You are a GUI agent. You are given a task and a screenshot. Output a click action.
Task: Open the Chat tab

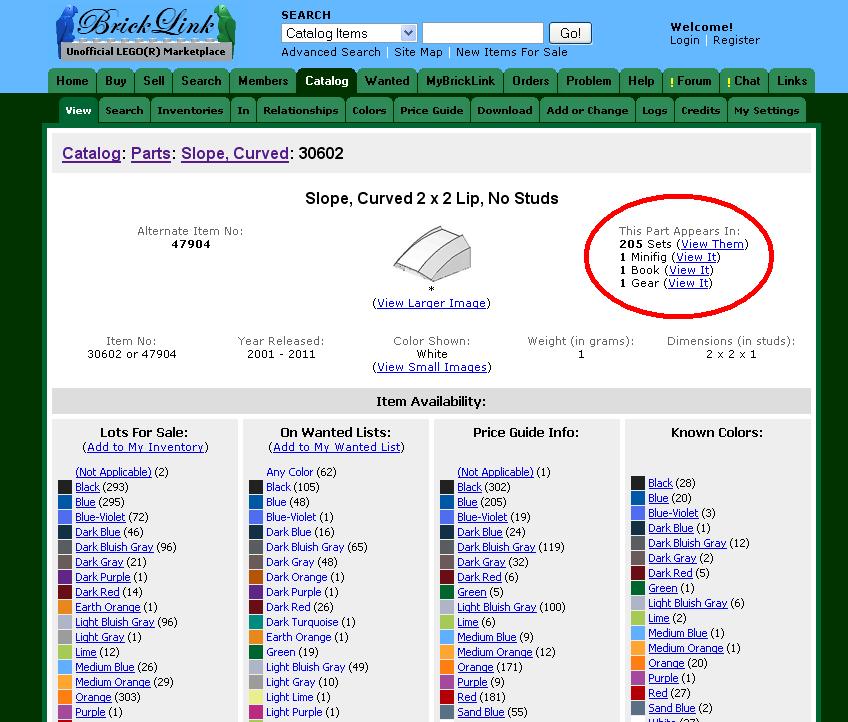pyautogui.click(x=744, y=81)
